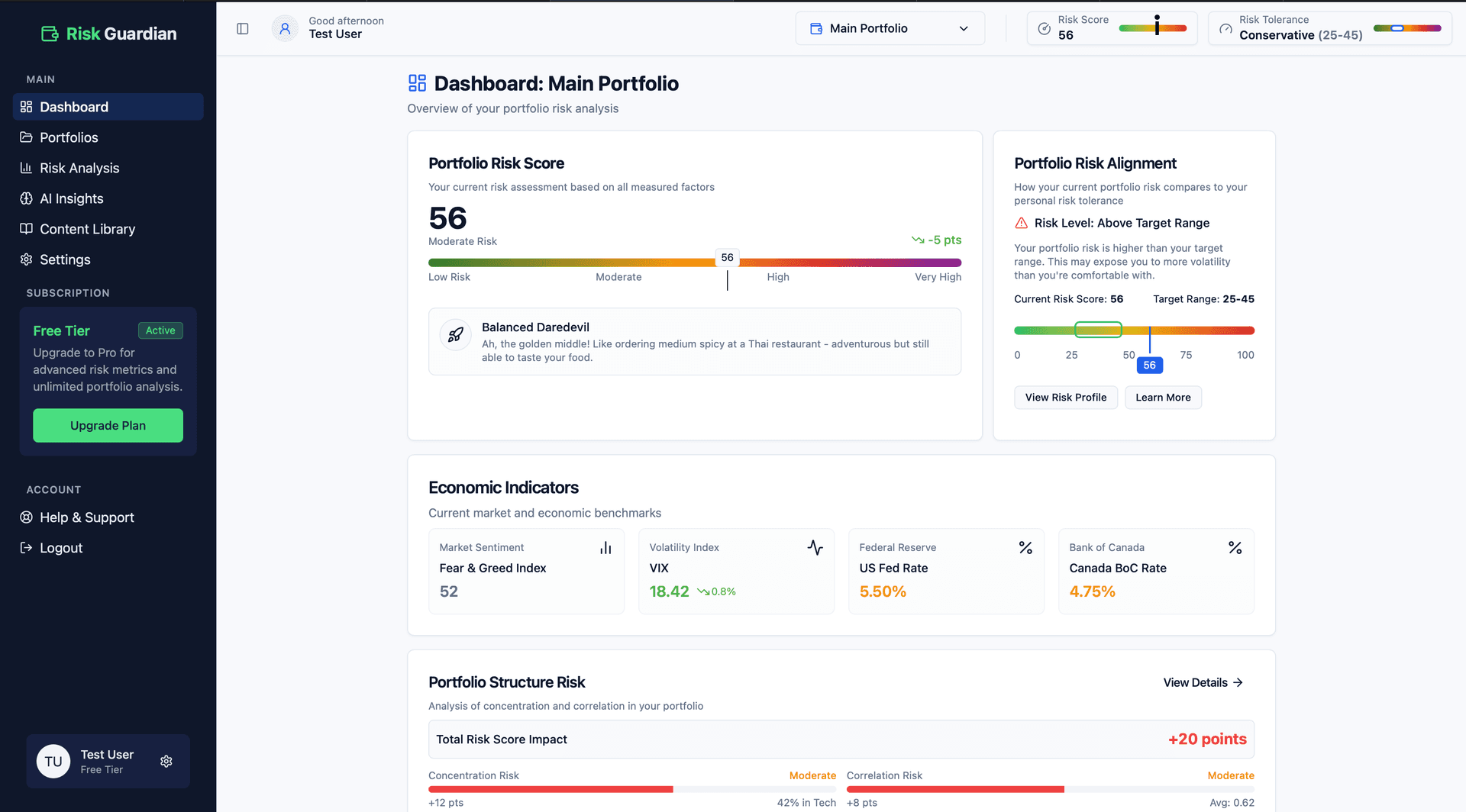Click the Settings gear icon in sidebar
The width and height of the screenshot is (1466, 812).
point(26,259)
